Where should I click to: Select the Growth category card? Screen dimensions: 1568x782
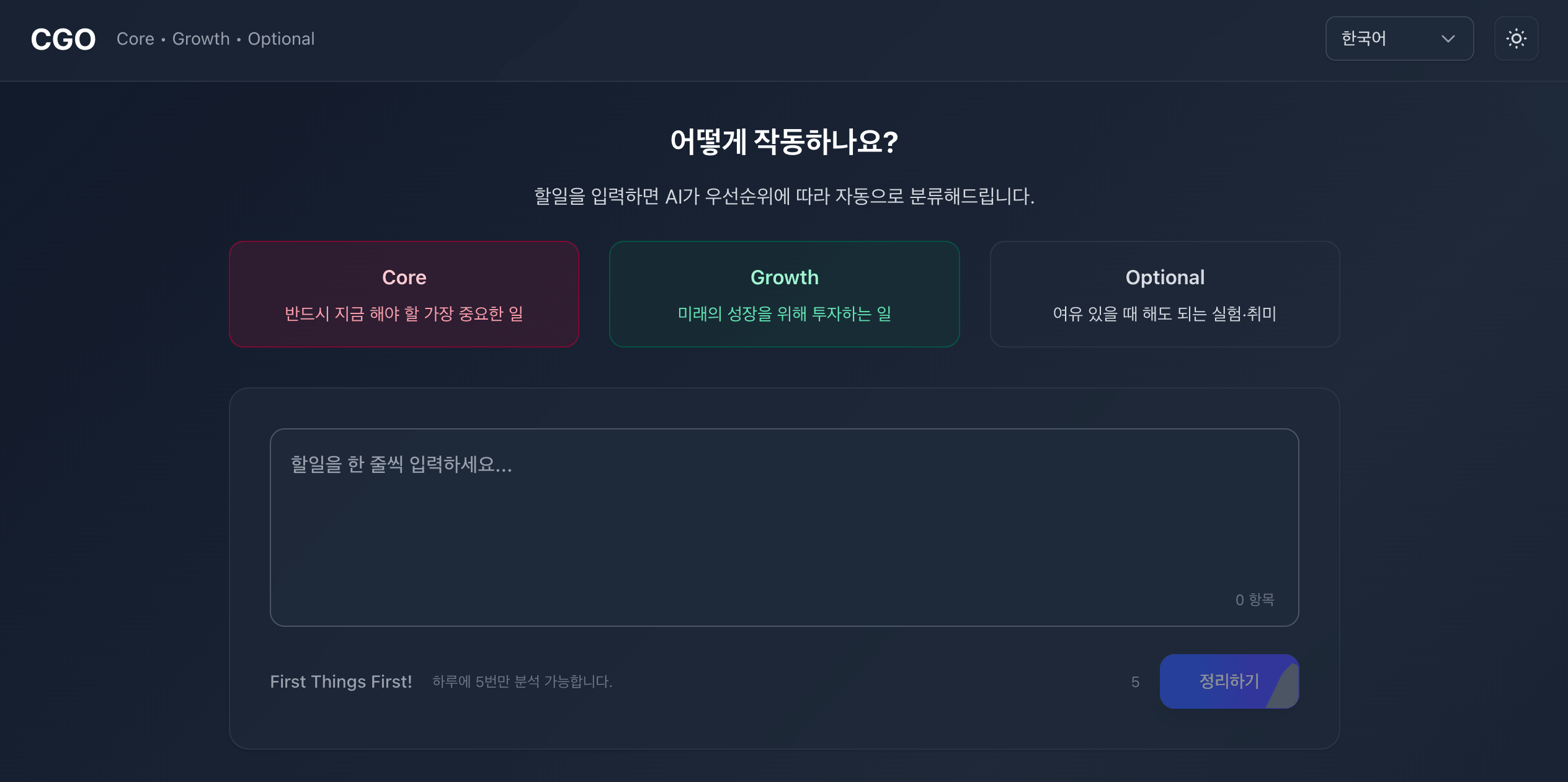tap(784, 294)
